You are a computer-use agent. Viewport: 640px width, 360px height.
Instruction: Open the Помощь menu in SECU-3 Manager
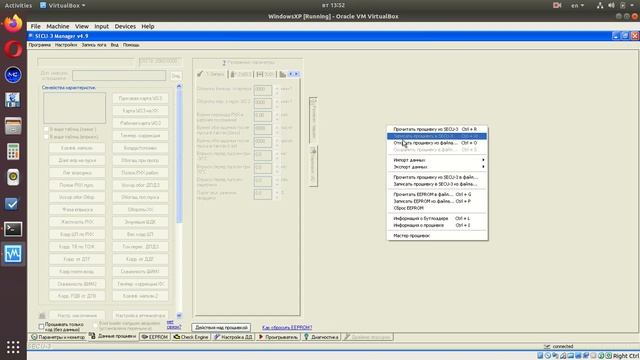[x=131, y=45]
